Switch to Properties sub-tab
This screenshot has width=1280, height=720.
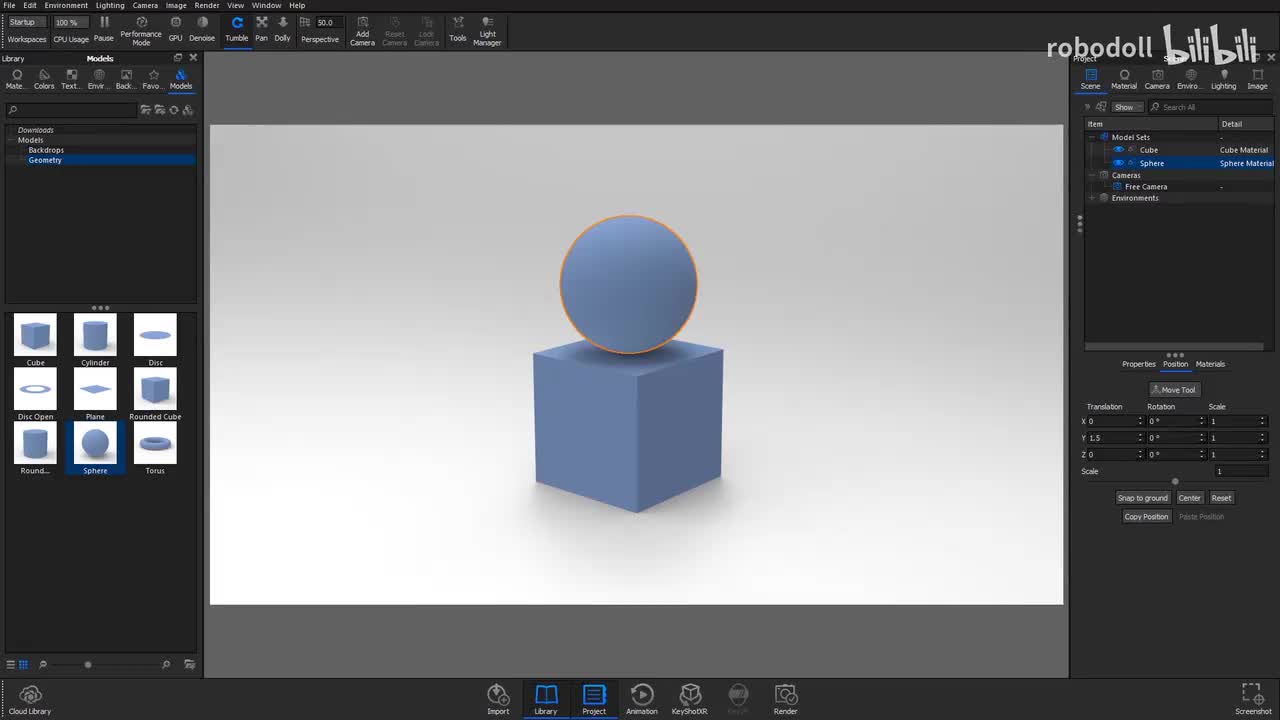[x=1138, y=364]
